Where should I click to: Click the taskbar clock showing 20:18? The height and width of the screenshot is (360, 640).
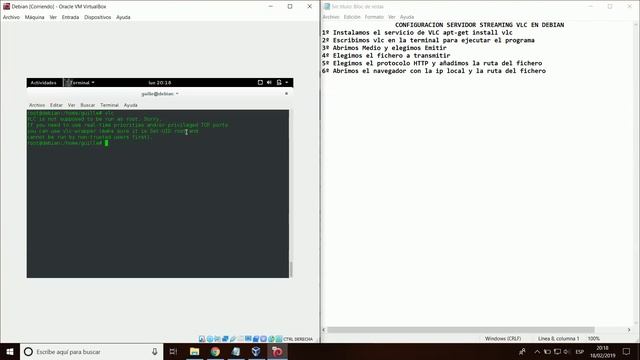pos(602,351)
